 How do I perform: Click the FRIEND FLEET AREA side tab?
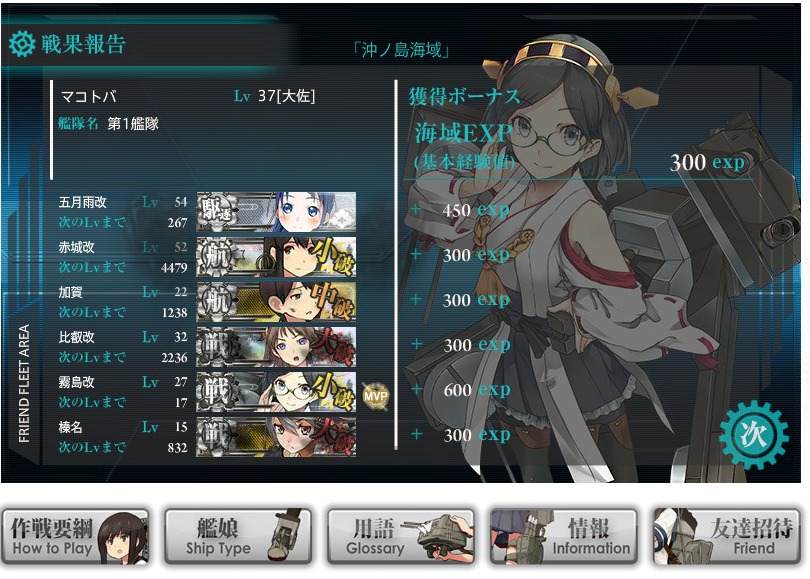tap(24, 383)
